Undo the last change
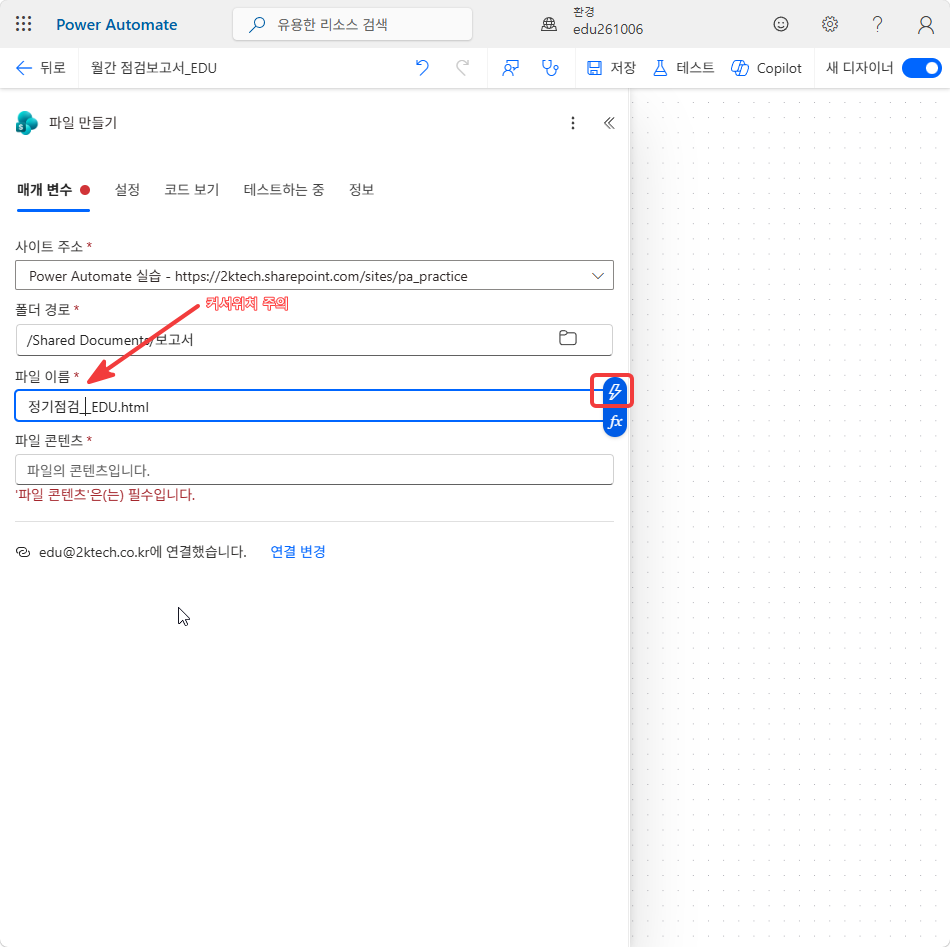This screenshot has height=947, width=950. coord(422,68)
